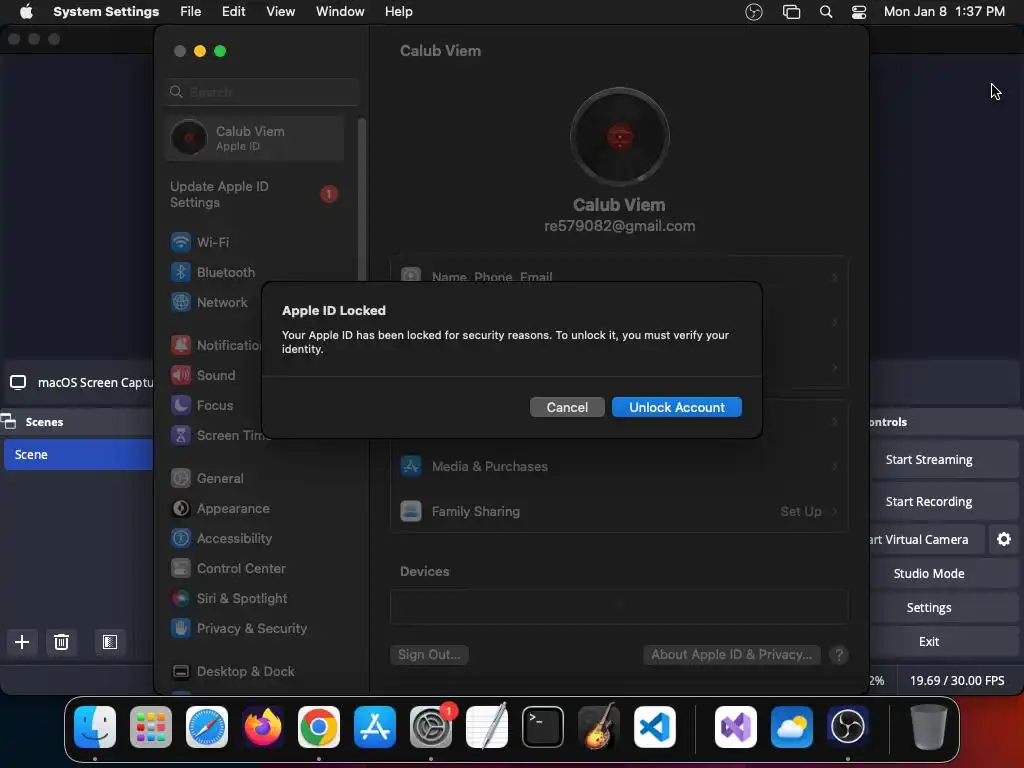Image resolution: width=1024 pixels, height=768 pixels.
Task: Expand Name, Phone, Email row
Action: click(618, 275)
